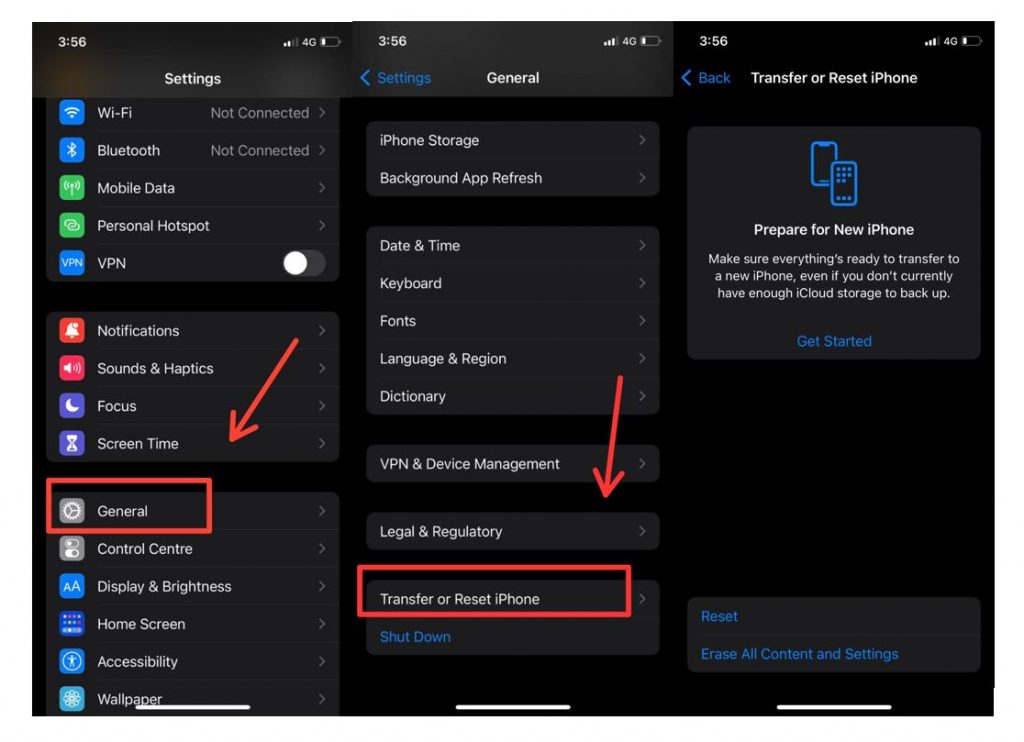Tap the Focus row label
The height and width of the screenshot is (742, 1024).
click(117, 406)
